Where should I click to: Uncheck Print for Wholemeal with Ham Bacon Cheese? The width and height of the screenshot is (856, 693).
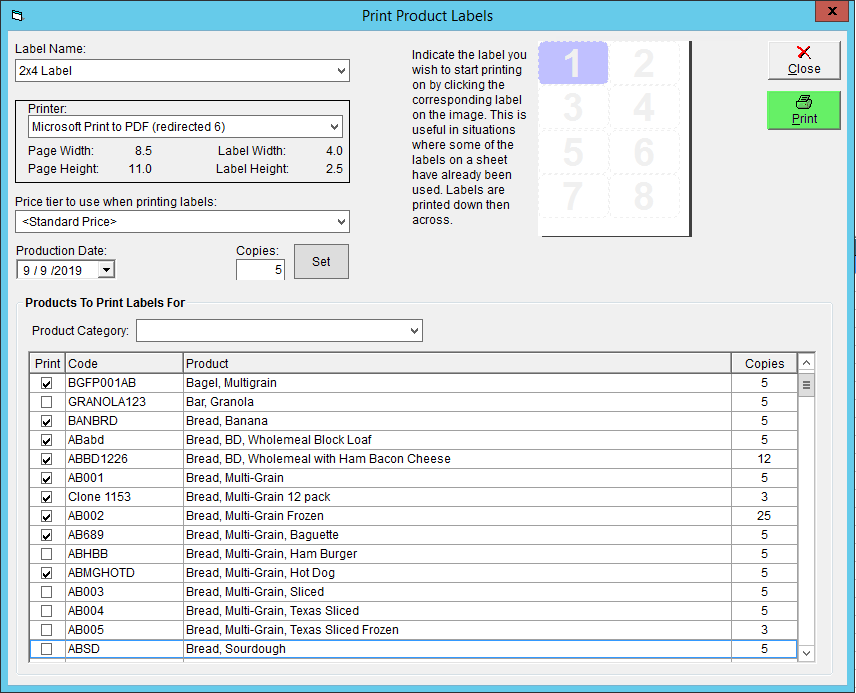click(x=46, y=459)
